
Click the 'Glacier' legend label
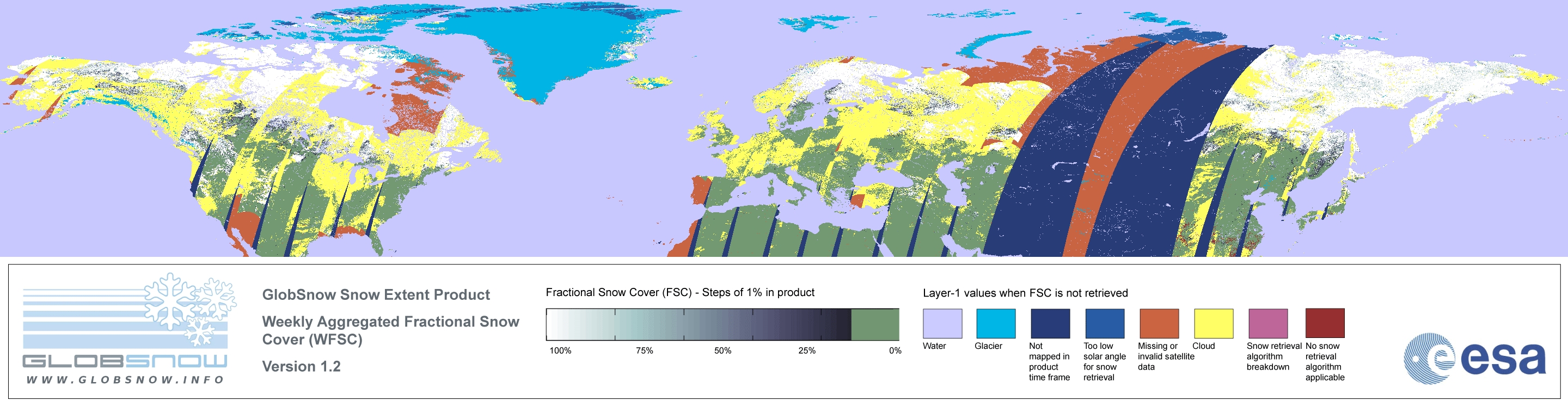989,346
